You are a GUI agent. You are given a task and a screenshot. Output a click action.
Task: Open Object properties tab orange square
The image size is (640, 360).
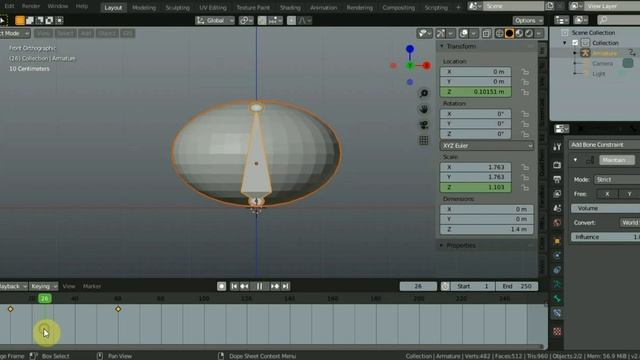[x=557, y=241]
